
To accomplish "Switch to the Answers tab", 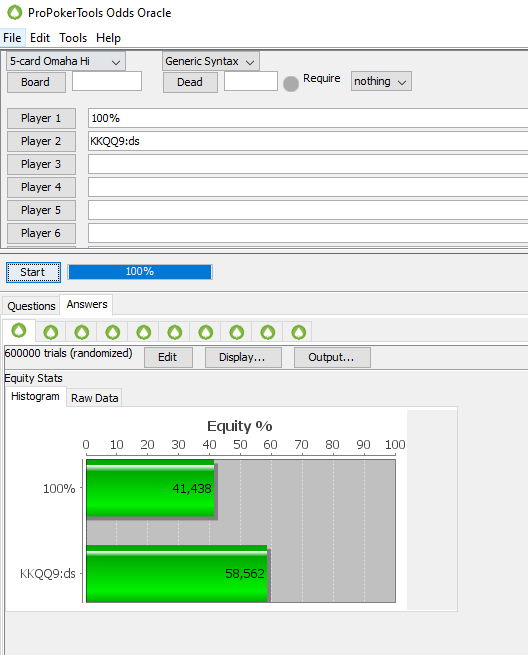I will (87, 305).
